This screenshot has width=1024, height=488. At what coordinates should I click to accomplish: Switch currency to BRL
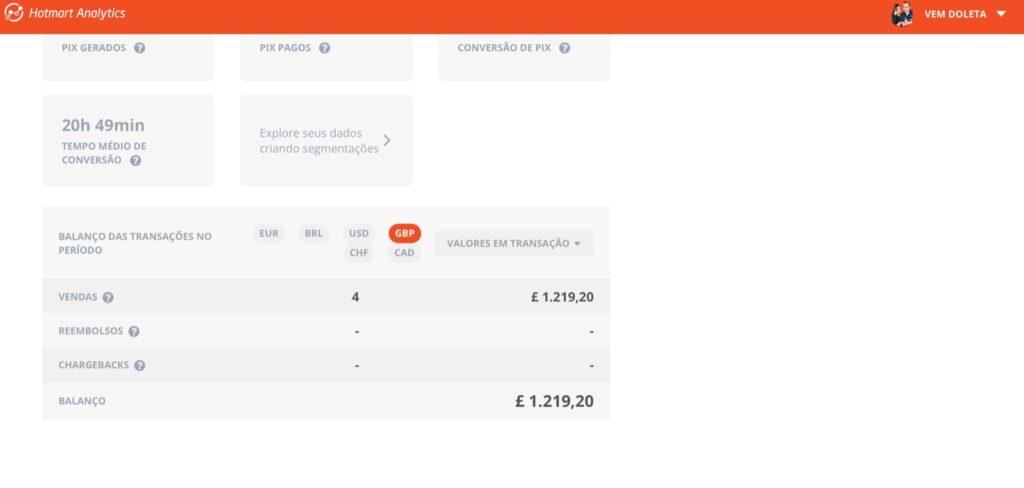click(314, 233)
